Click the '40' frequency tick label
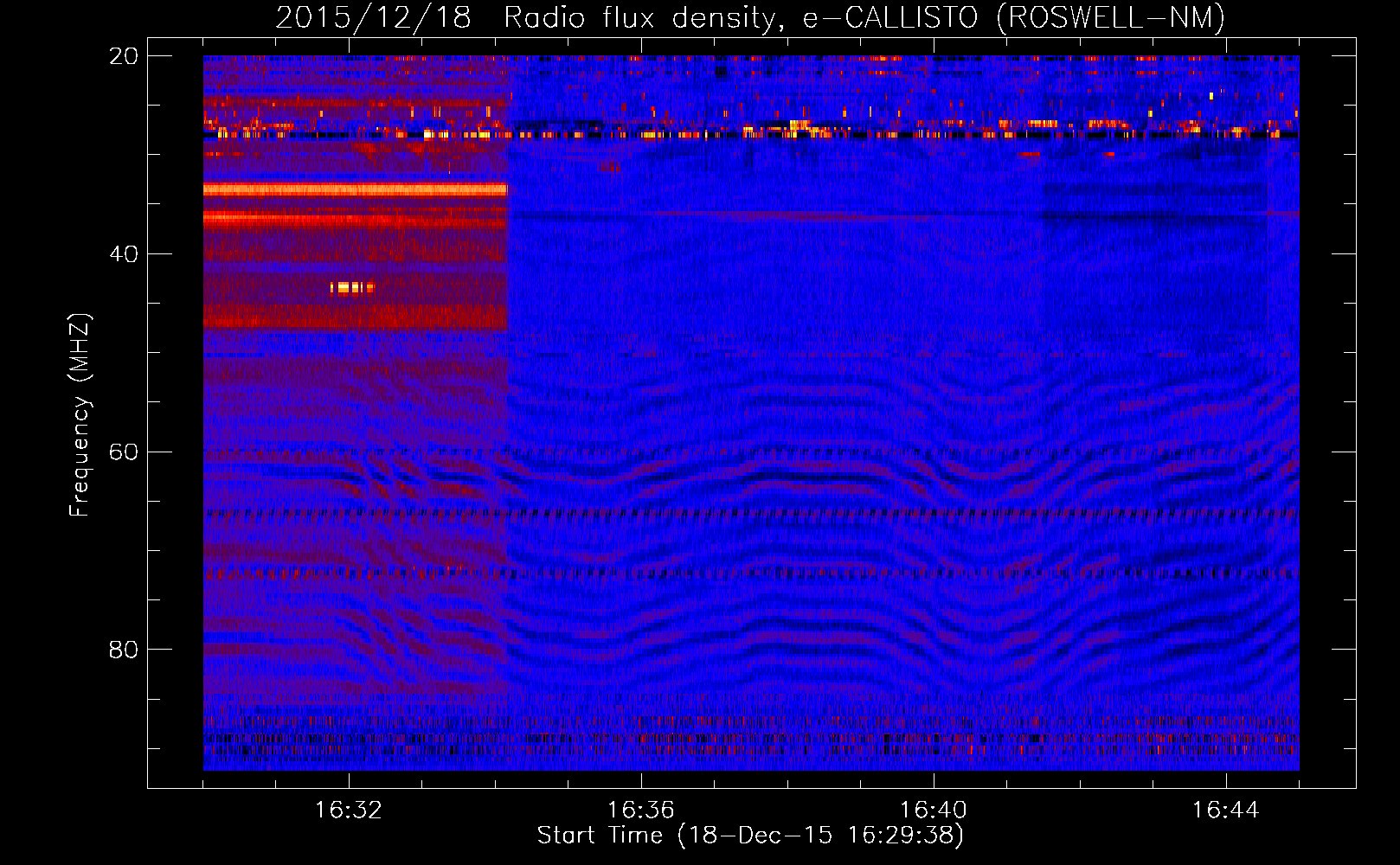The width and height of the screenshot is (1400, 865). pos(124,254)
